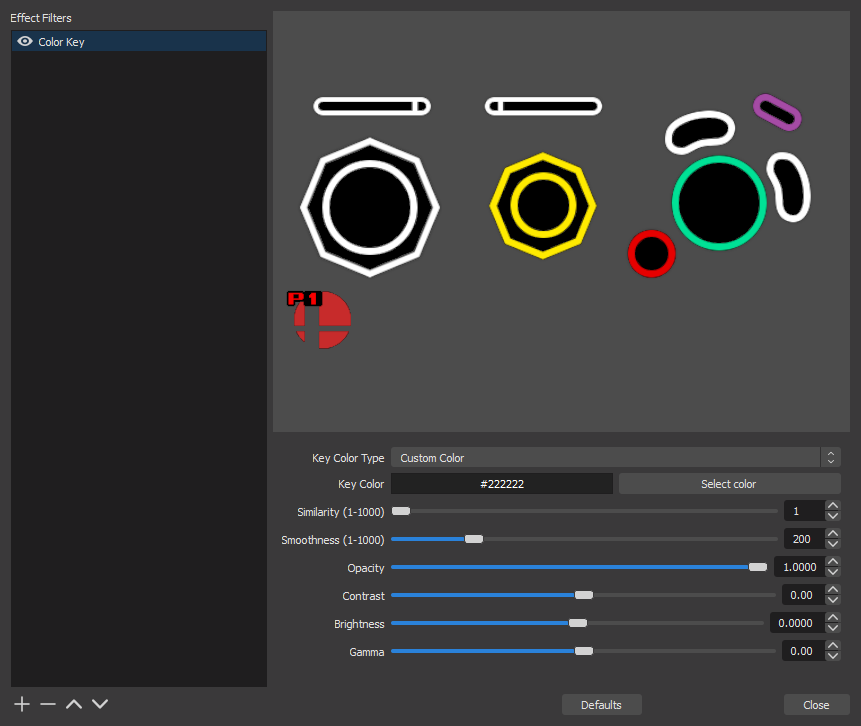This screenshot has height=726, width=861.
Task: Click the left trigger bar in preview
Action: pos(372,106)
